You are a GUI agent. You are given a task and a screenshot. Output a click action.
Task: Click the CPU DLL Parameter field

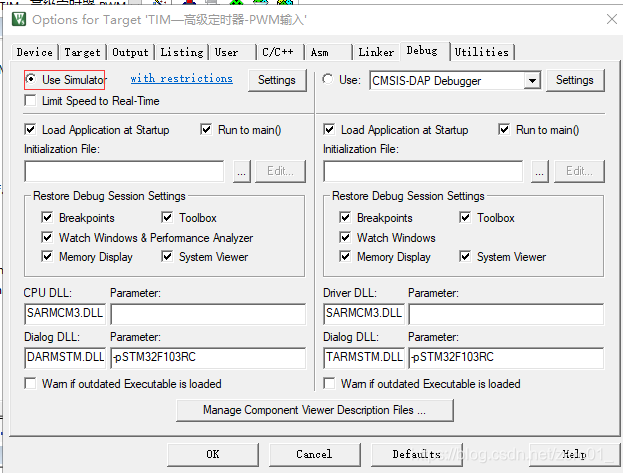[x=208, y=314]
